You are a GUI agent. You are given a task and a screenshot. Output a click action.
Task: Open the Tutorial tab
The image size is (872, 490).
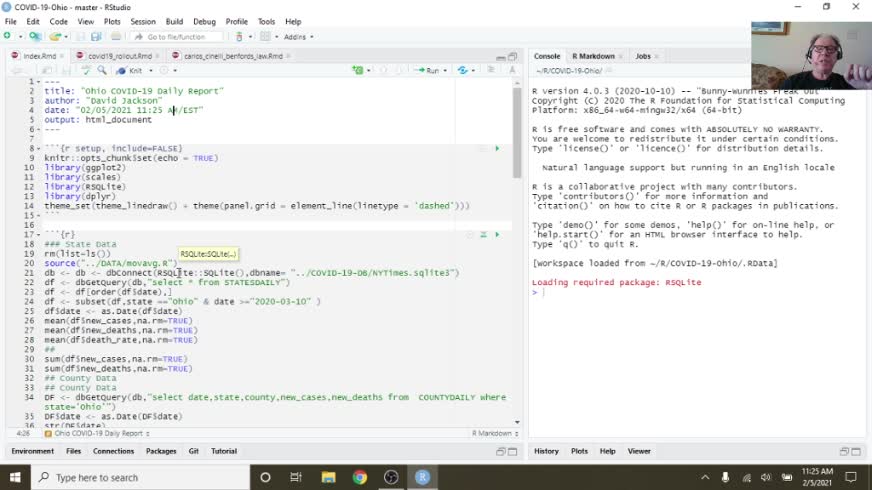pos(224,451)
